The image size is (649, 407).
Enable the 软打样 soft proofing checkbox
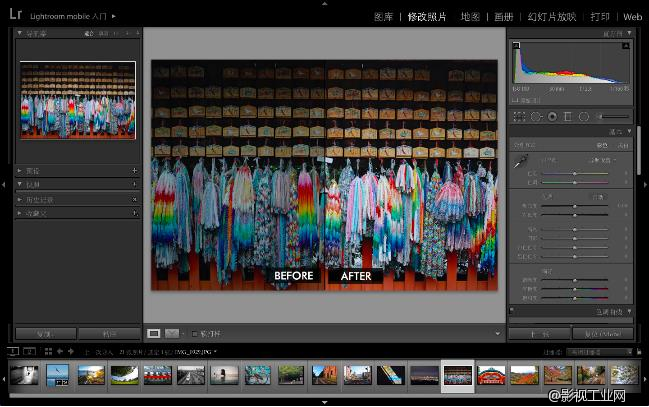(195, 333)
